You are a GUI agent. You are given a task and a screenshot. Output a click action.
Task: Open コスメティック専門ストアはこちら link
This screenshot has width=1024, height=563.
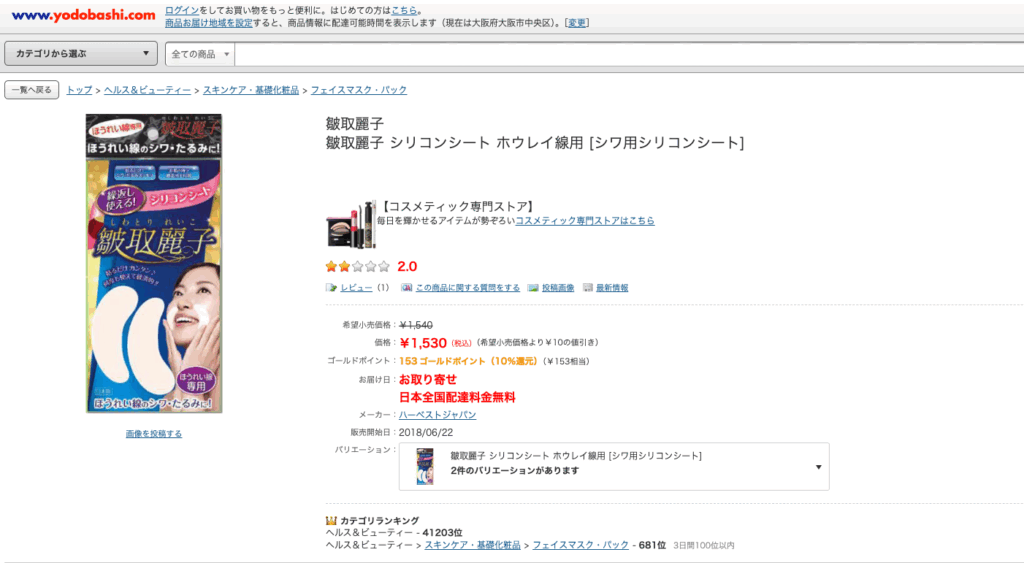point(584,221)
